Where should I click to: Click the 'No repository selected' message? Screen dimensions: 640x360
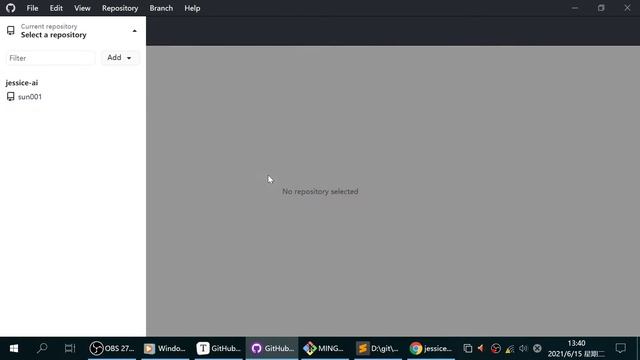[320, 191]
